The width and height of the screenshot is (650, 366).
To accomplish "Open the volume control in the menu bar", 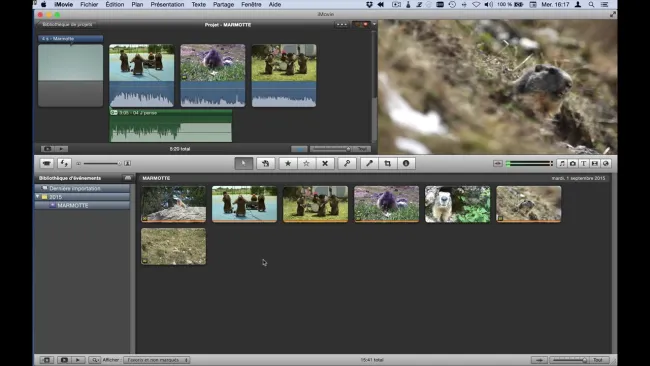I will click(489, 5).
